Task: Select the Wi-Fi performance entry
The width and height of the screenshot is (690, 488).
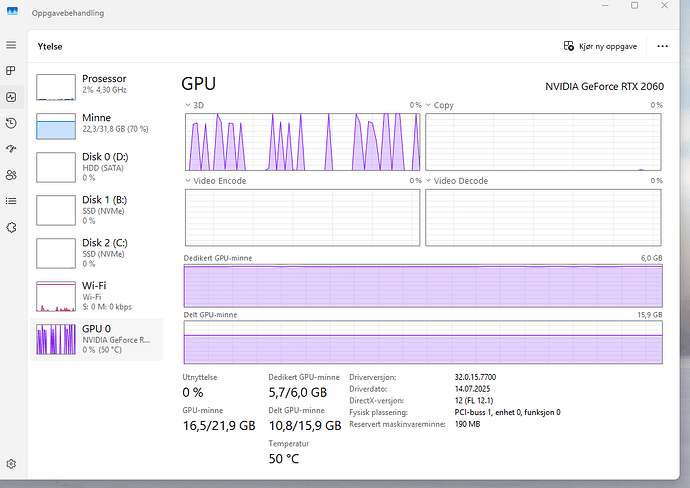Action: (97, 294)
